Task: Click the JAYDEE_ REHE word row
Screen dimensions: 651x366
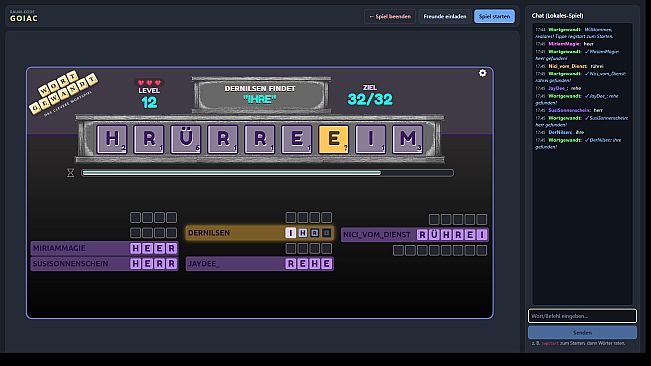Action: coord(259,264)
